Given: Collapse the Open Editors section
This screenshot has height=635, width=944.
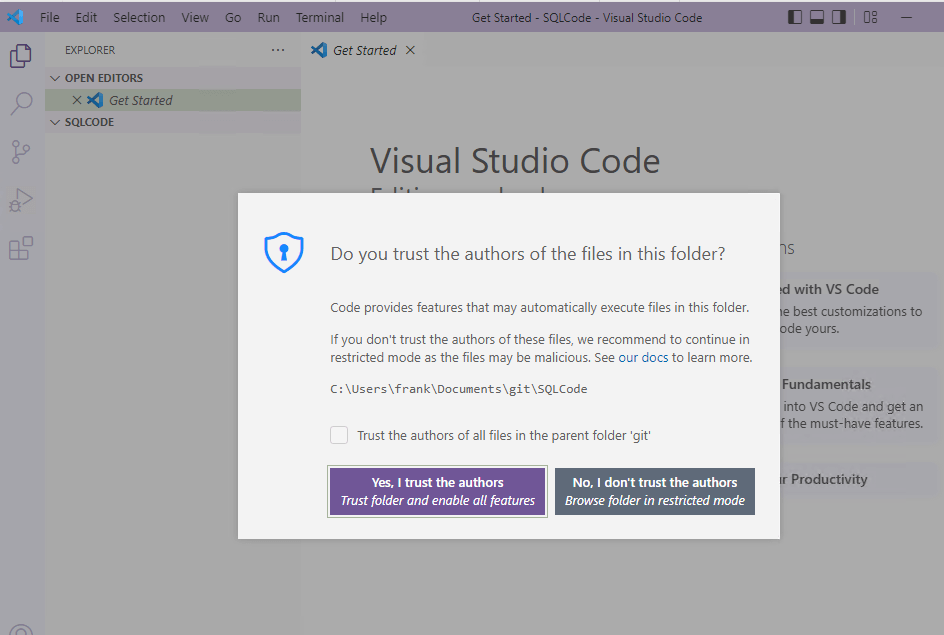Looking at the screenshot, I should coord(103,78).
